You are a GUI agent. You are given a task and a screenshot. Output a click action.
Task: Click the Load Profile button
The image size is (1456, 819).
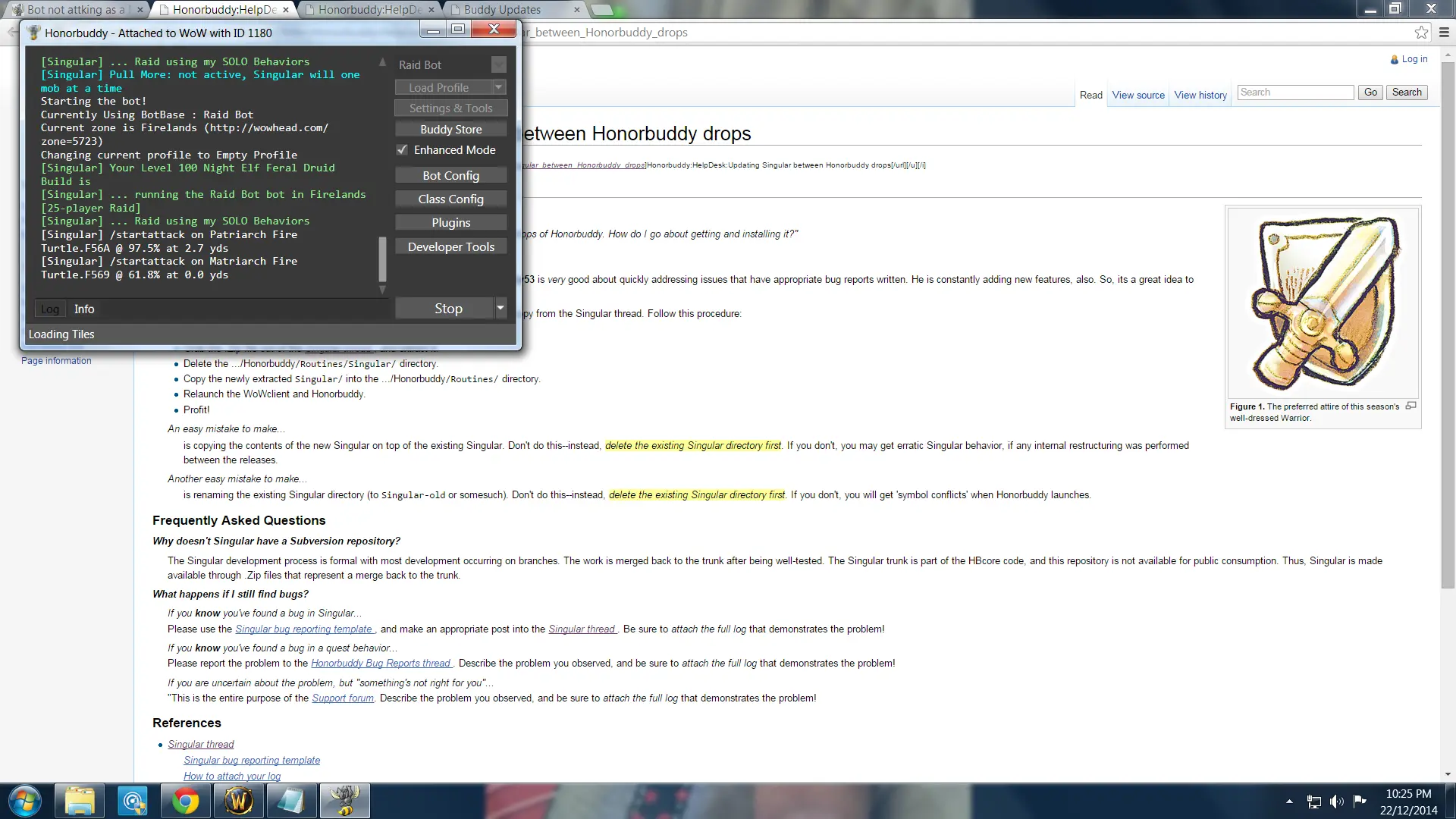(444, 87)
